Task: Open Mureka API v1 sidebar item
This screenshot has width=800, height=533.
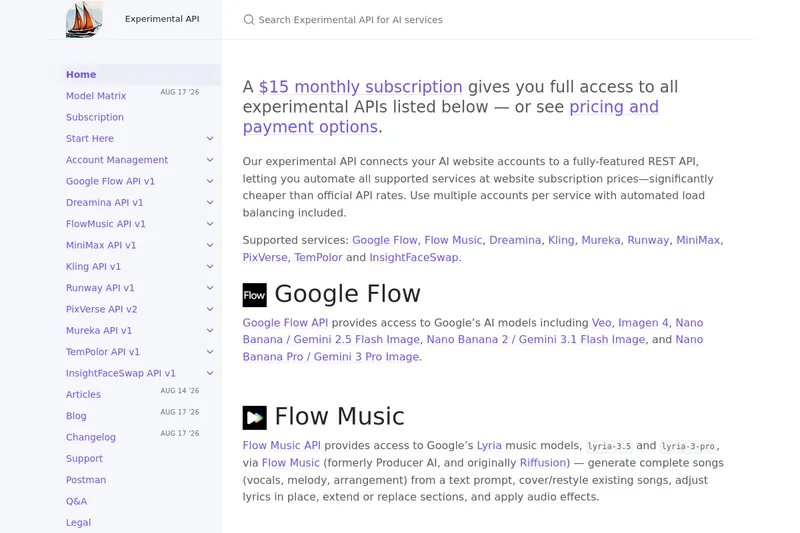Action: coord(99,331)
